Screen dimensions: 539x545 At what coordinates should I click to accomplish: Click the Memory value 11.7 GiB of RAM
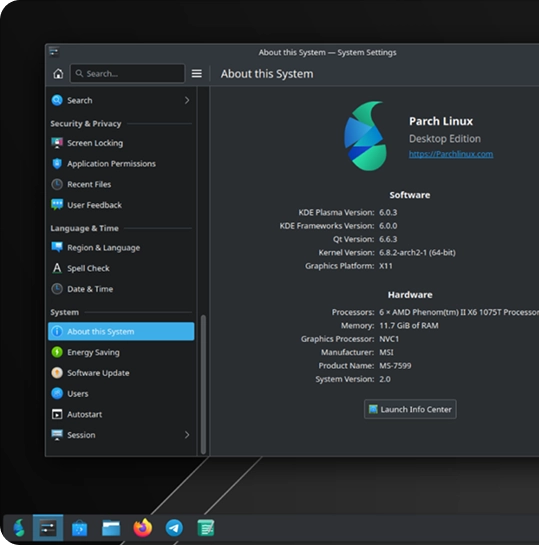point(409,326)
